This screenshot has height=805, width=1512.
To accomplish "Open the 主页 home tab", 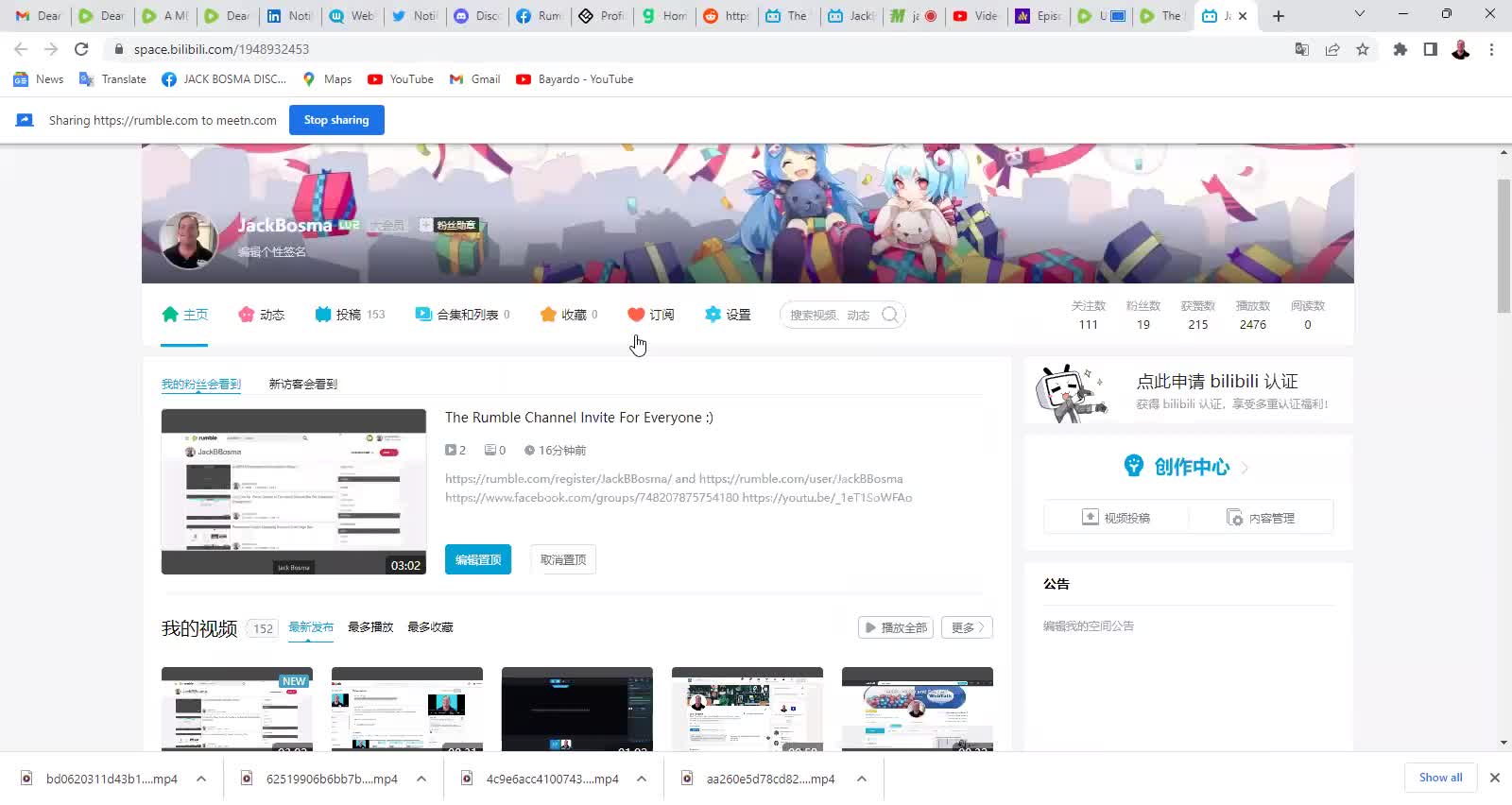I will 184,315.
